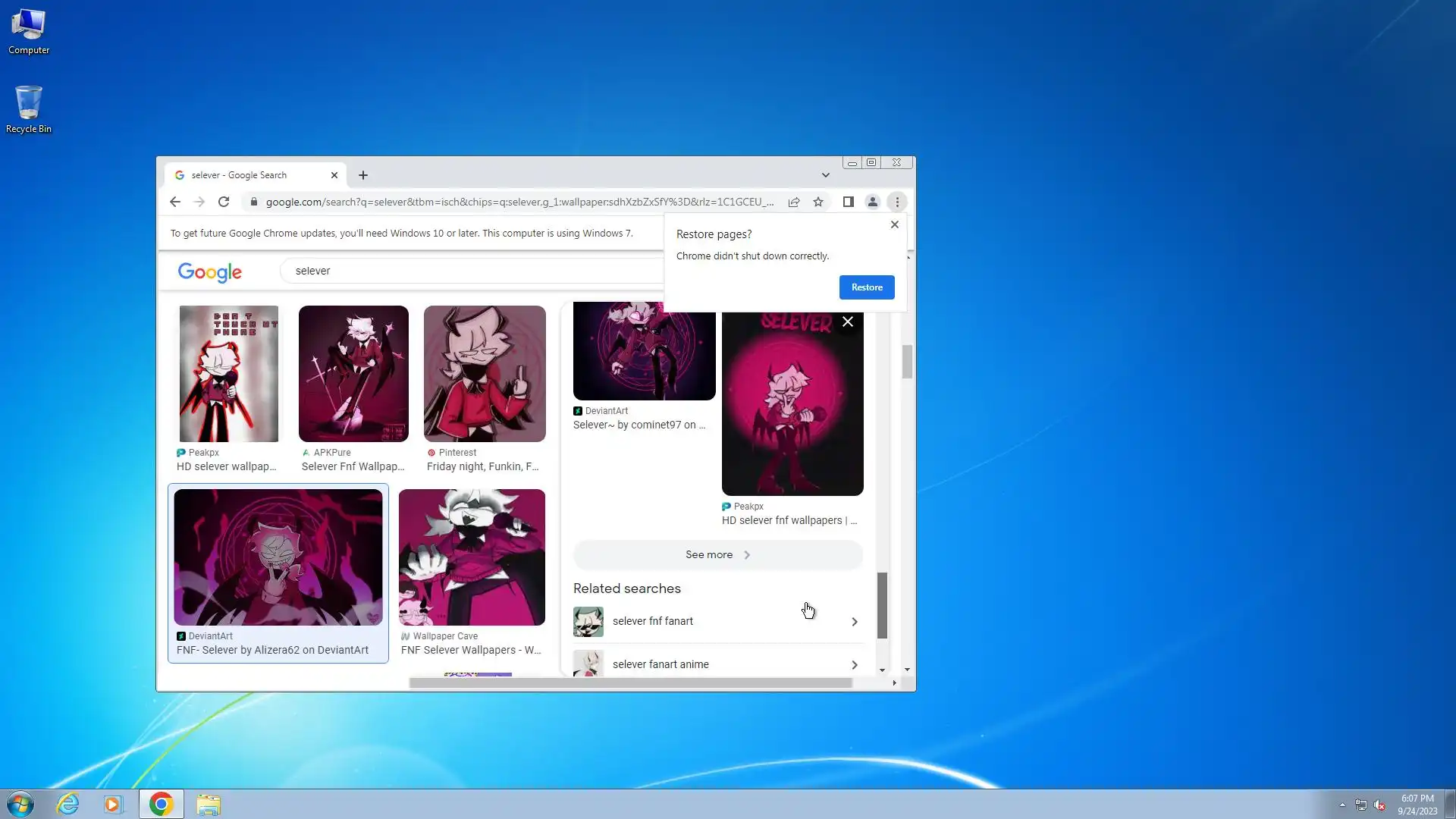Open the FNF- Selever by Alizera62 thumbnail
This screenshot has height=819, width=1456.
point(278,557)
